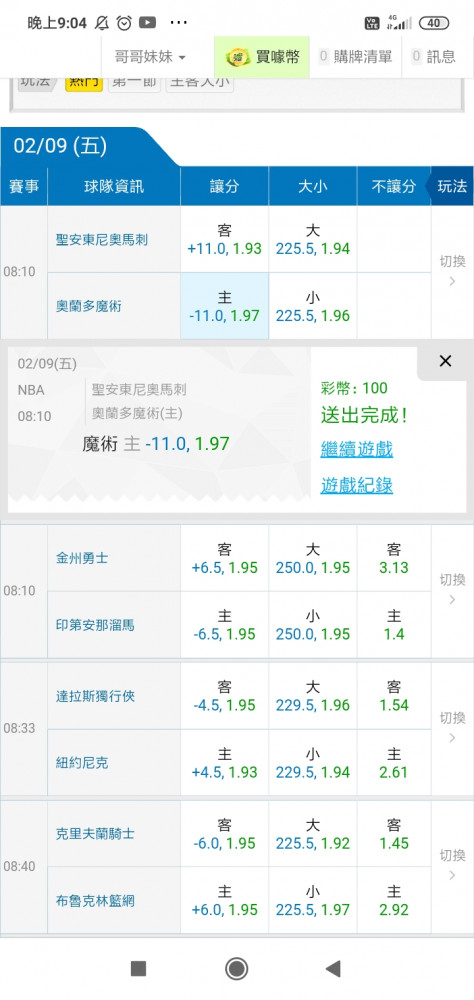Select 客 +6.5, 1.95 for 金州勇士
The width and height of the screenshot is (474, 1000).
click(225, 558)
